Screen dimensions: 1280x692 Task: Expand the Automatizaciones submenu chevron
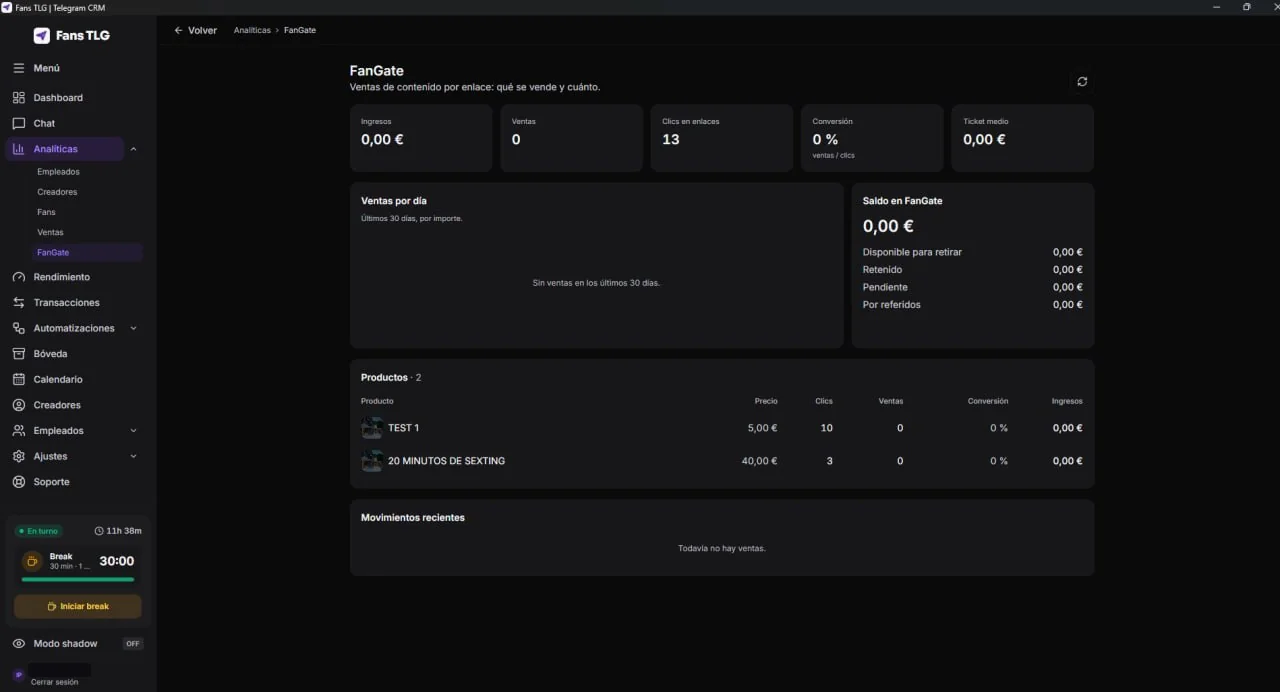(134, 328)
